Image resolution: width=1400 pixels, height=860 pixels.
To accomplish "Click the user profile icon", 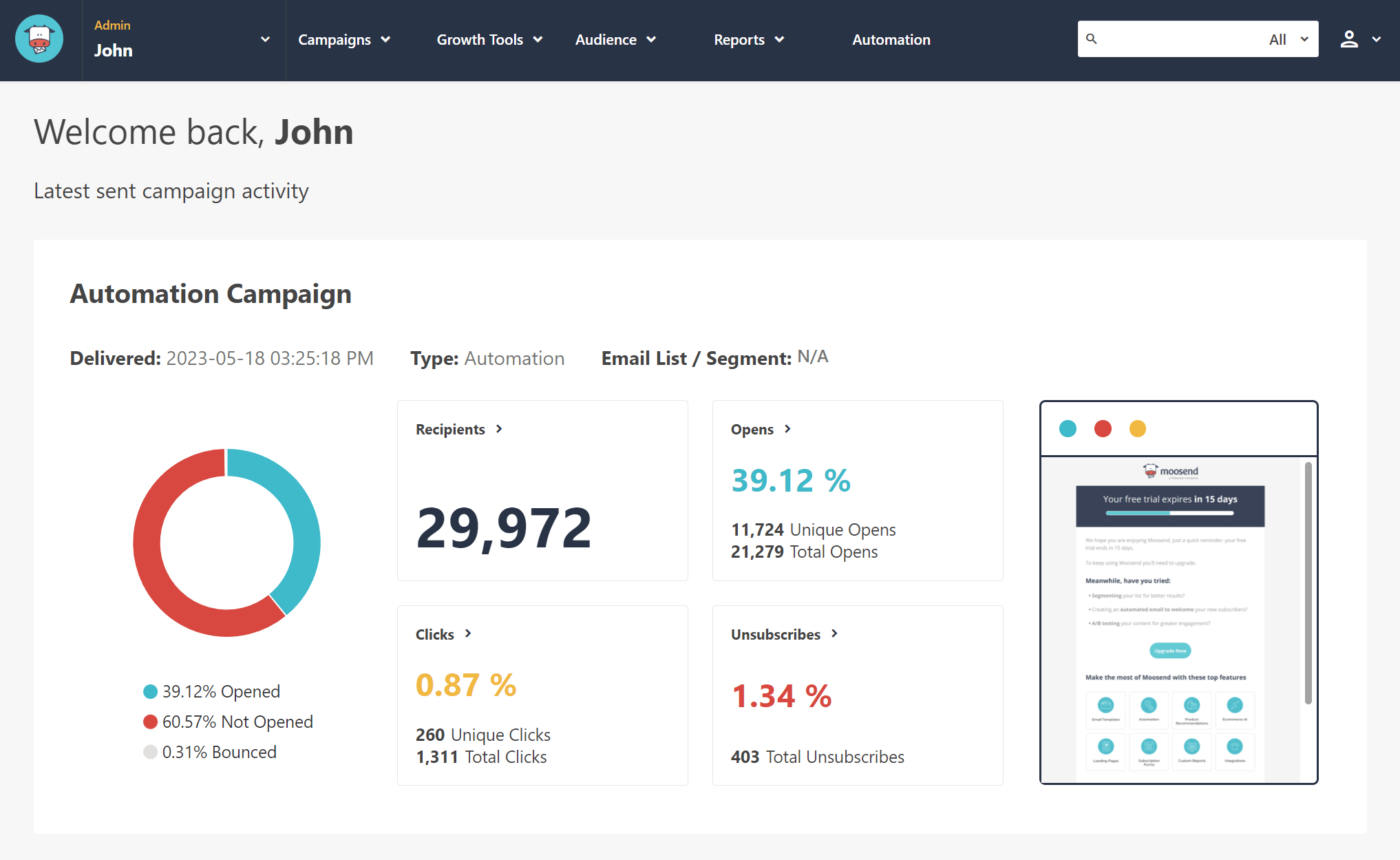I will pyautogui.click(x=1350, y=40).
